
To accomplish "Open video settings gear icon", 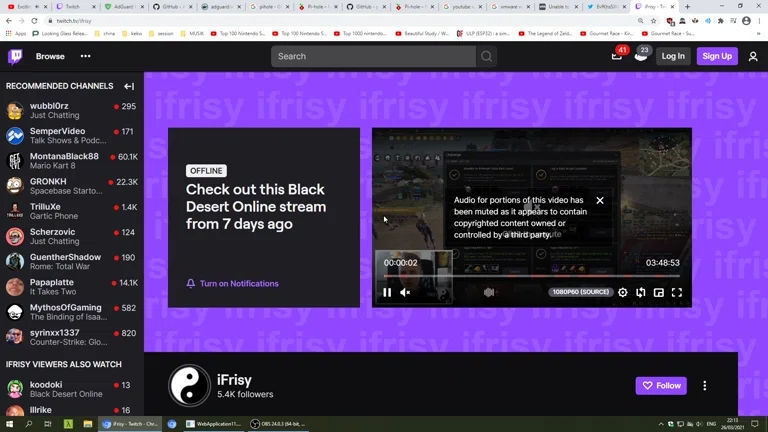I will point(623,293).
